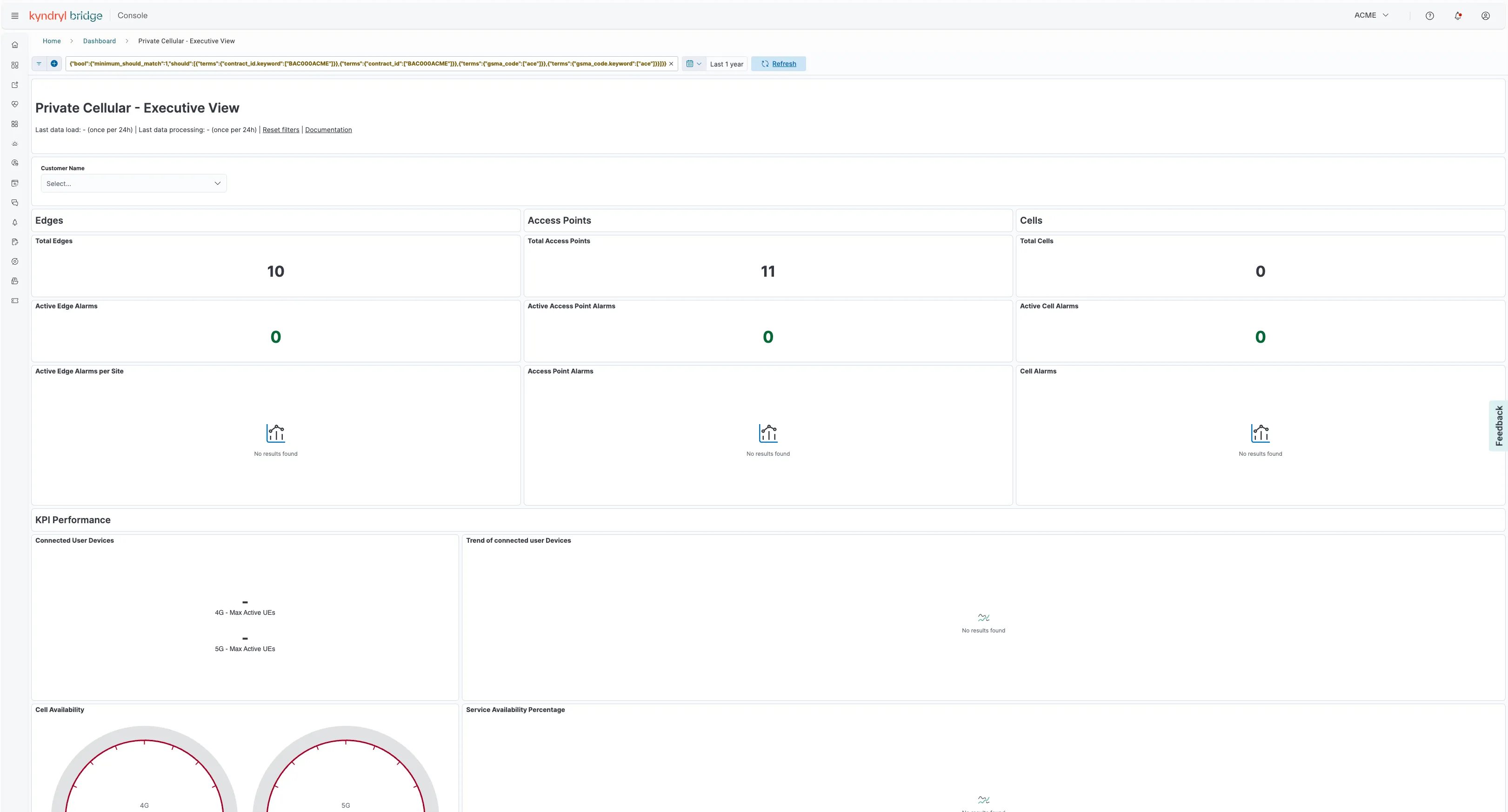Image resolution: width=1508 pixels, height=812 pixels.
Task: Open the user profile icon
Action: pyautogui.click(x=1485, y=16)
